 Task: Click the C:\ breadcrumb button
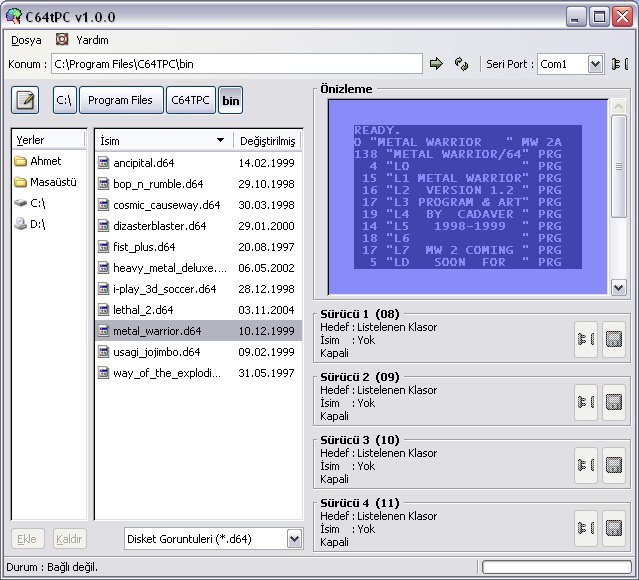click(64, 100)
